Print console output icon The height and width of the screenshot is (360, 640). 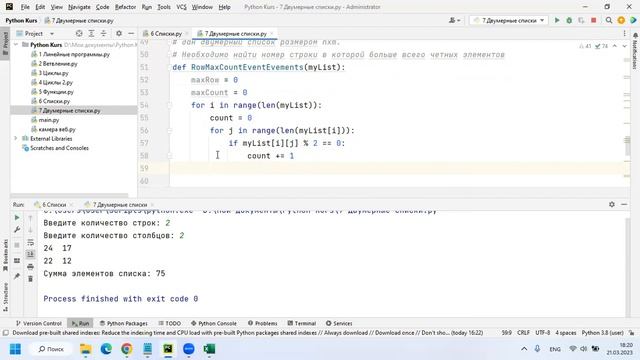click(x=30, y=267)
